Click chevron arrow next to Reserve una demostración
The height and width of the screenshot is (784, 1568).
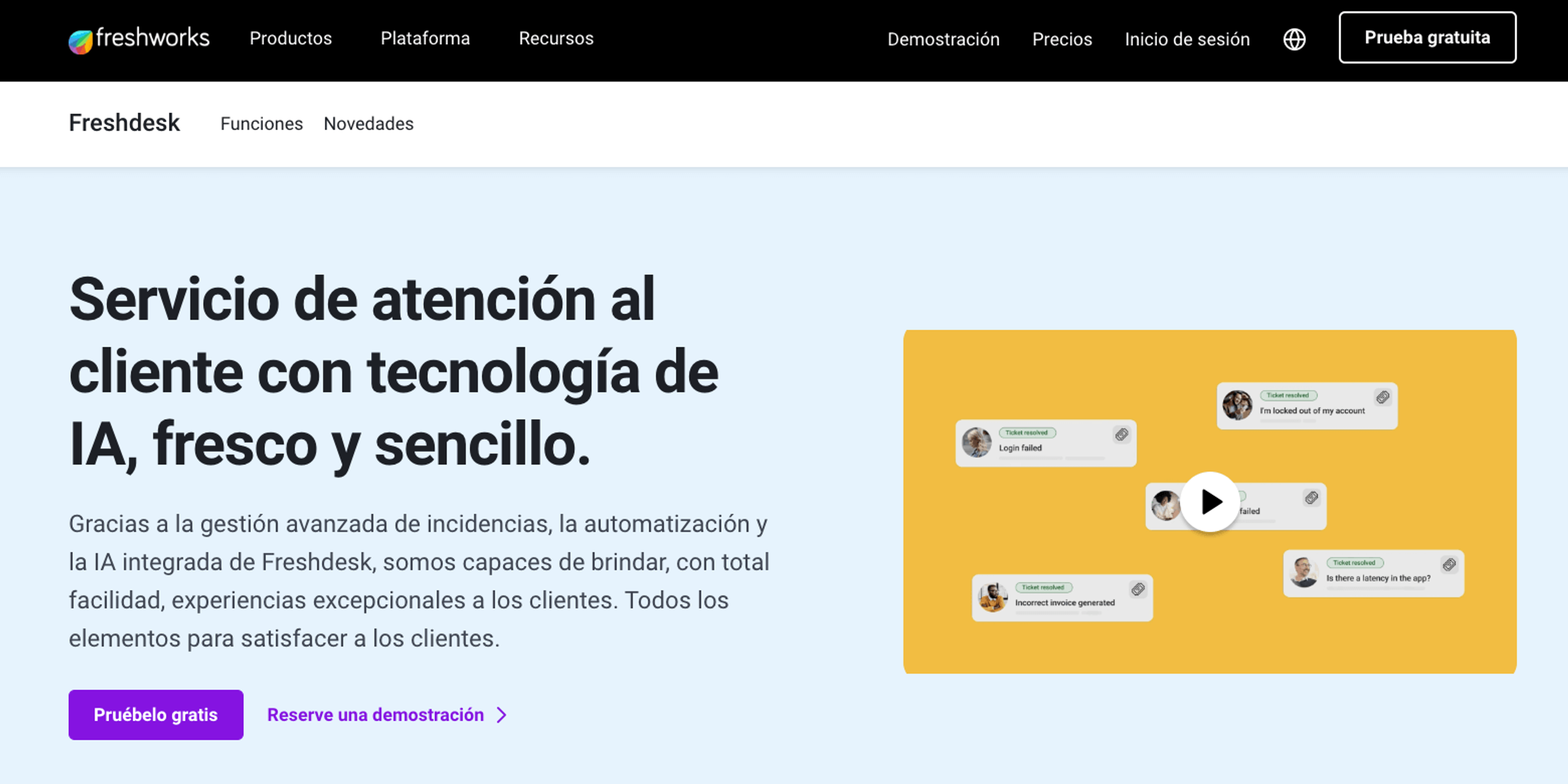coord(501,715)
